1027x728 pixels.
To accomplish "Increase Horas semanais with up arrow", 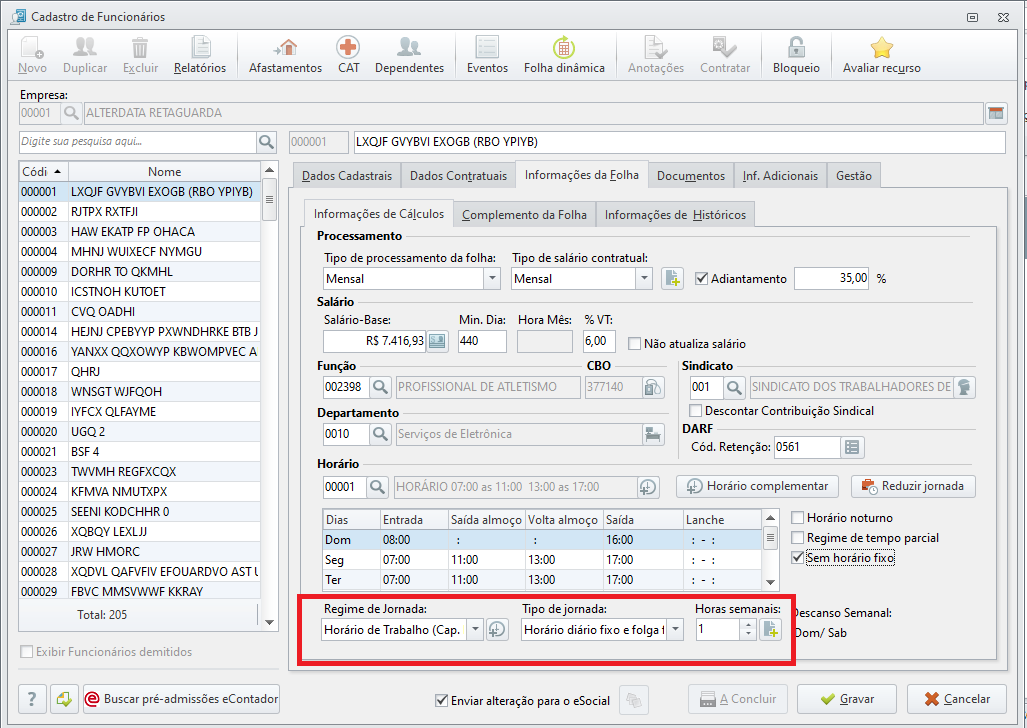I will pyautogui.click(x=749, y=625).
